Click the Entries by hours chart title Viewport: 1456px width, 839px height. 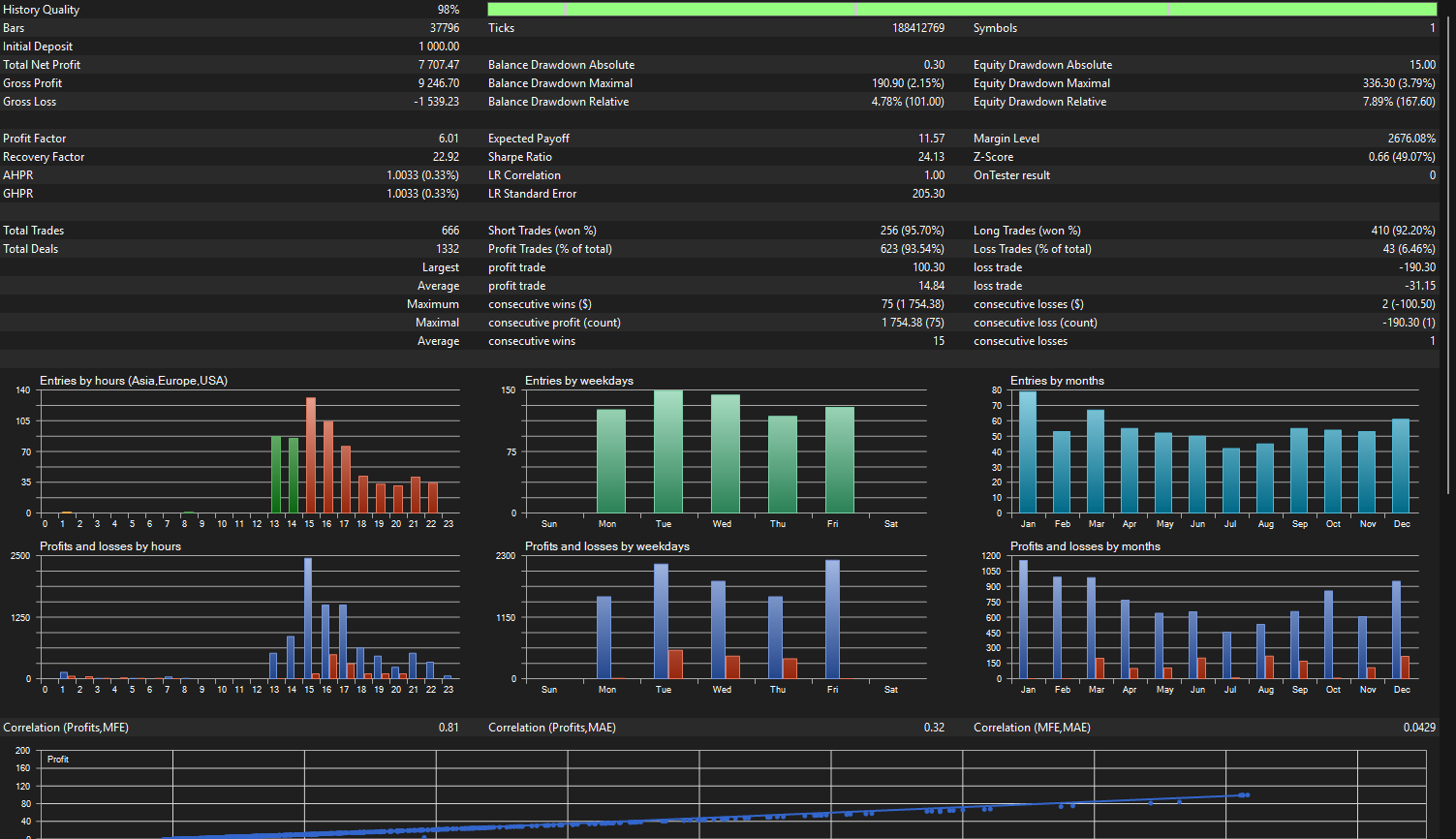pos(134,381)
